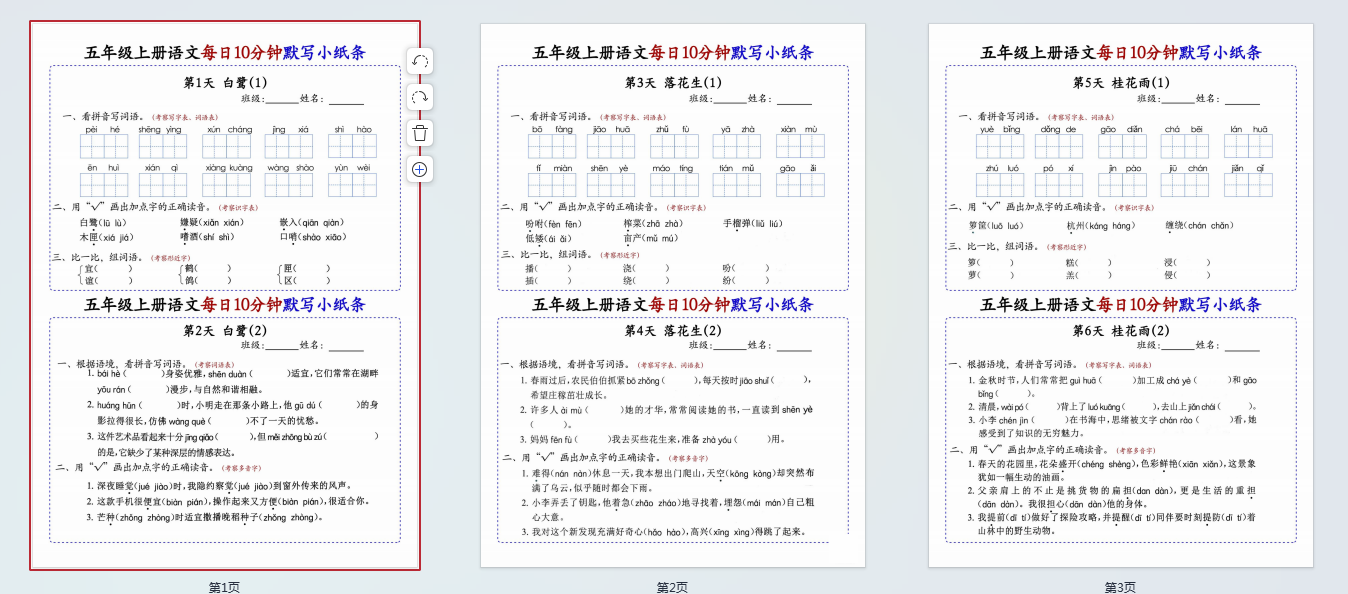Click the 第4天 落花生(2) heading
Screen dimensions: 1348x594
tap(673, 330)
